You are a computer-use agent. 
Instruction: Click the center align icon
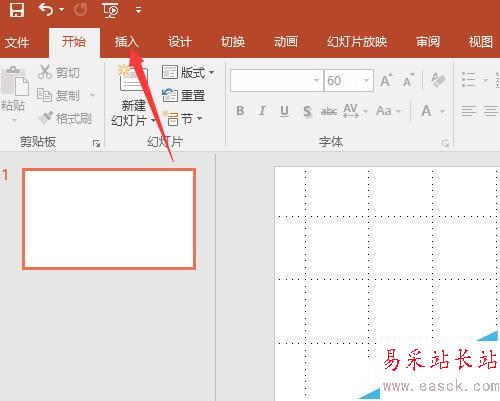[x=491, y=111]
